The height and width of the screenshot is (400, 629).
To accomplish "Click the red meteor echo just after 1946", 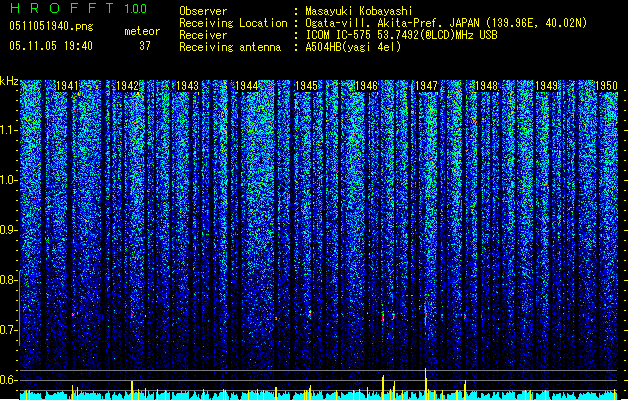I will coord(383,317).
